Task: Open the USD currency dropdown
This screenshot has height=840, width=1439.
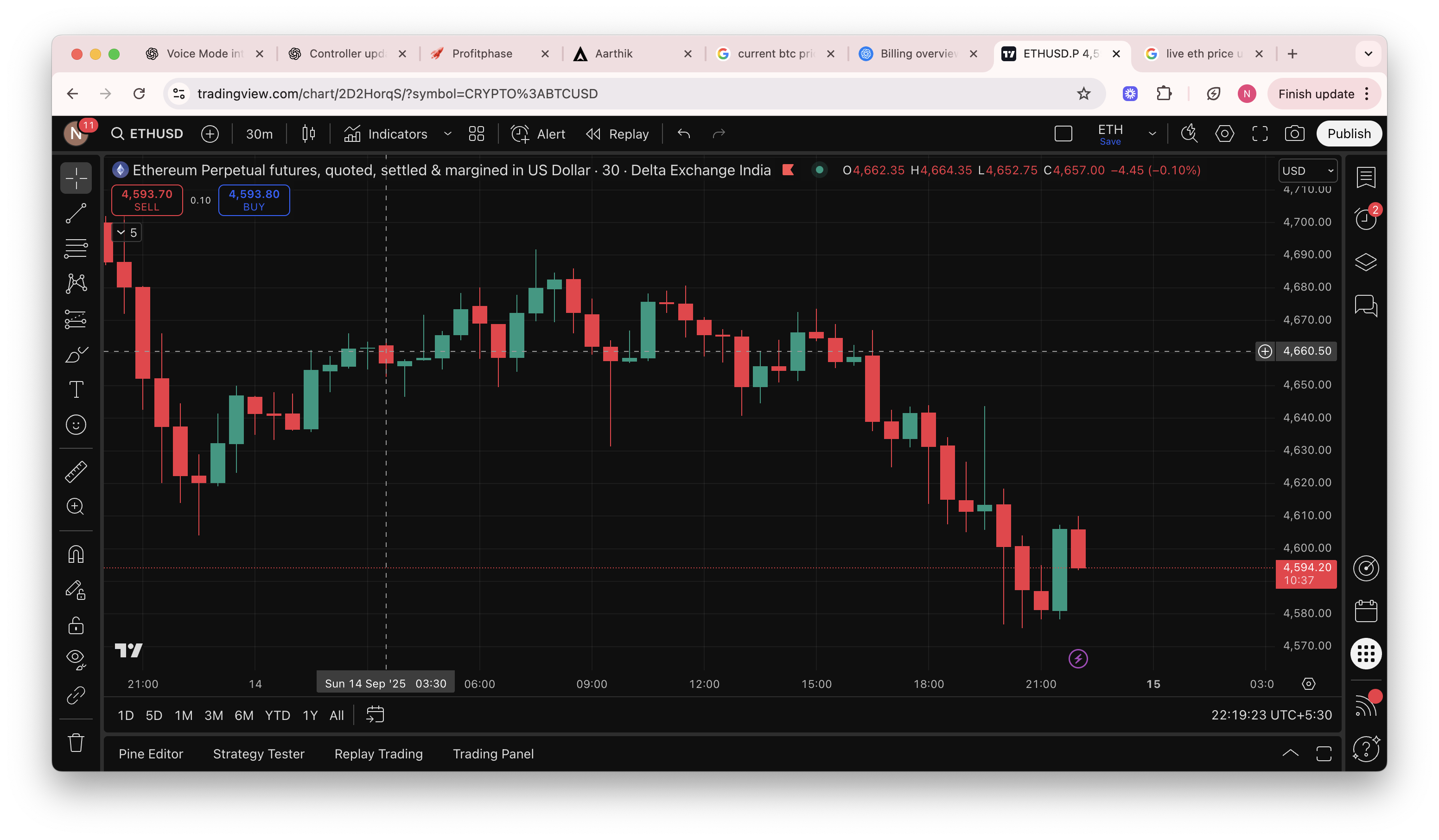Action: click(x=1307, y=171)
